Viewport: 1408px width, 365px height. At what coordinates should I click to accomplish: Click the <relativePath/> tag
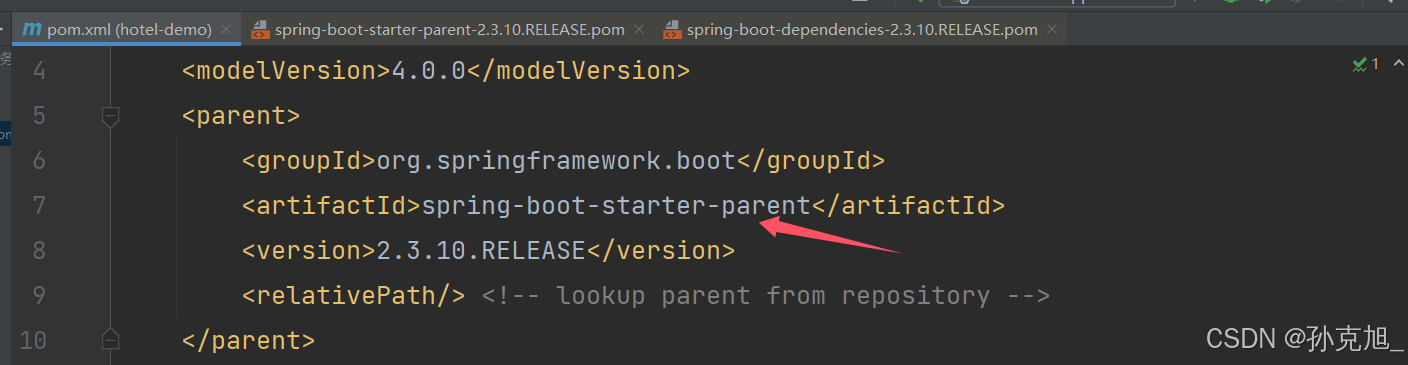coord(353,295)
